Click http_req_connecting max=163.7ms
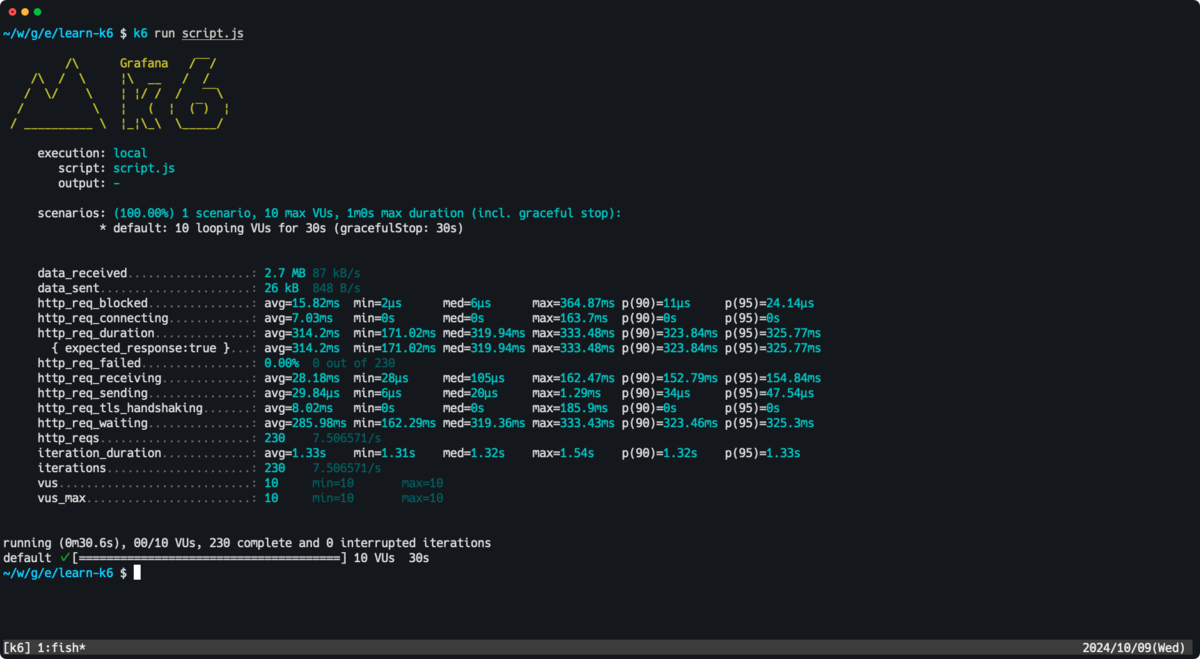The width and height of the screenshot is (1200, 659). click(x=570, y=318)
